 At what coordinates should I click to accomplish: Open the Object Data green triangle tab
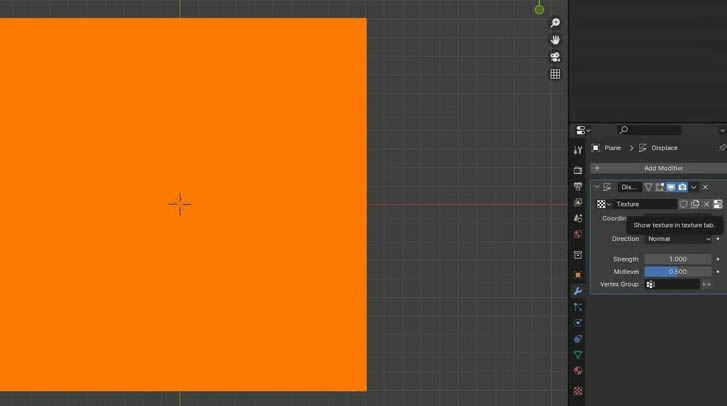[578, 355]
